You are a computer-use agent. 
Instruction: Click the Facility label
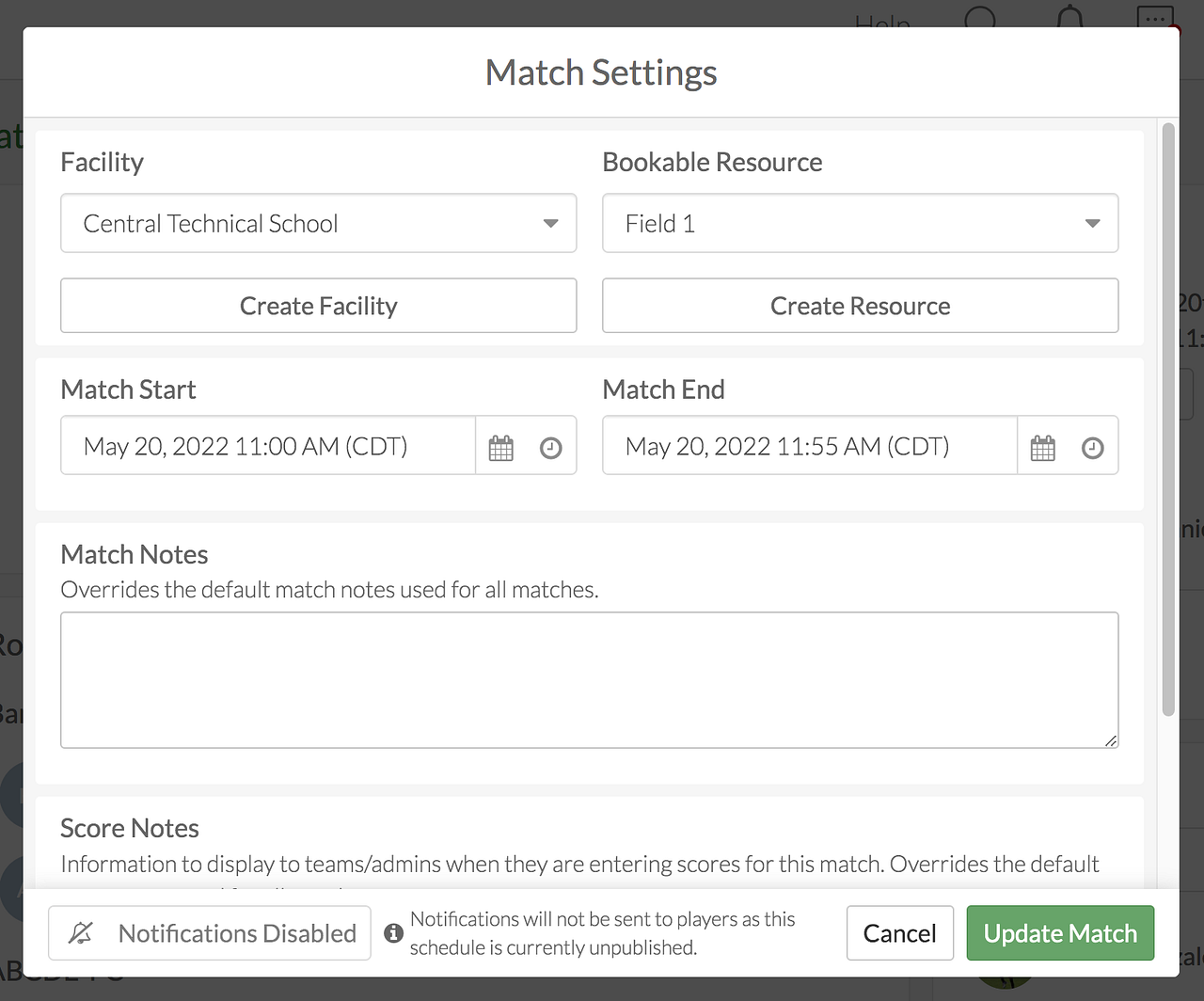click(103, 162)
